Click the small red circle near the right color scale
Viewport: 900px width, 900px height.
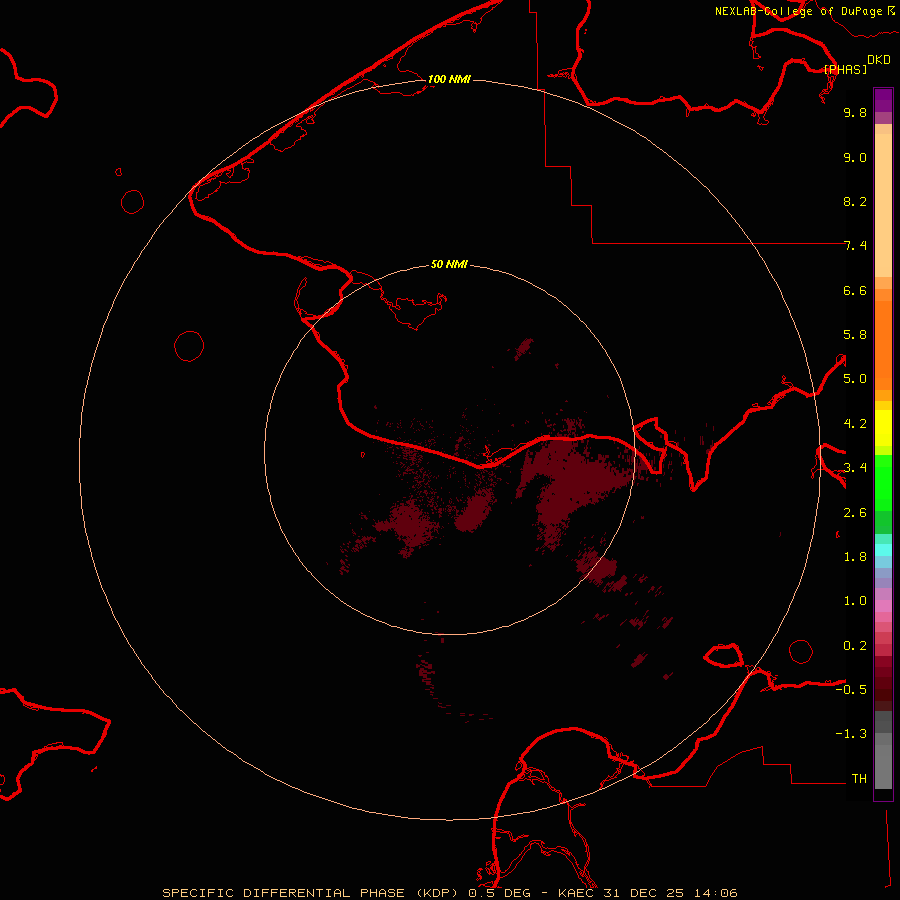pos(801,651)
